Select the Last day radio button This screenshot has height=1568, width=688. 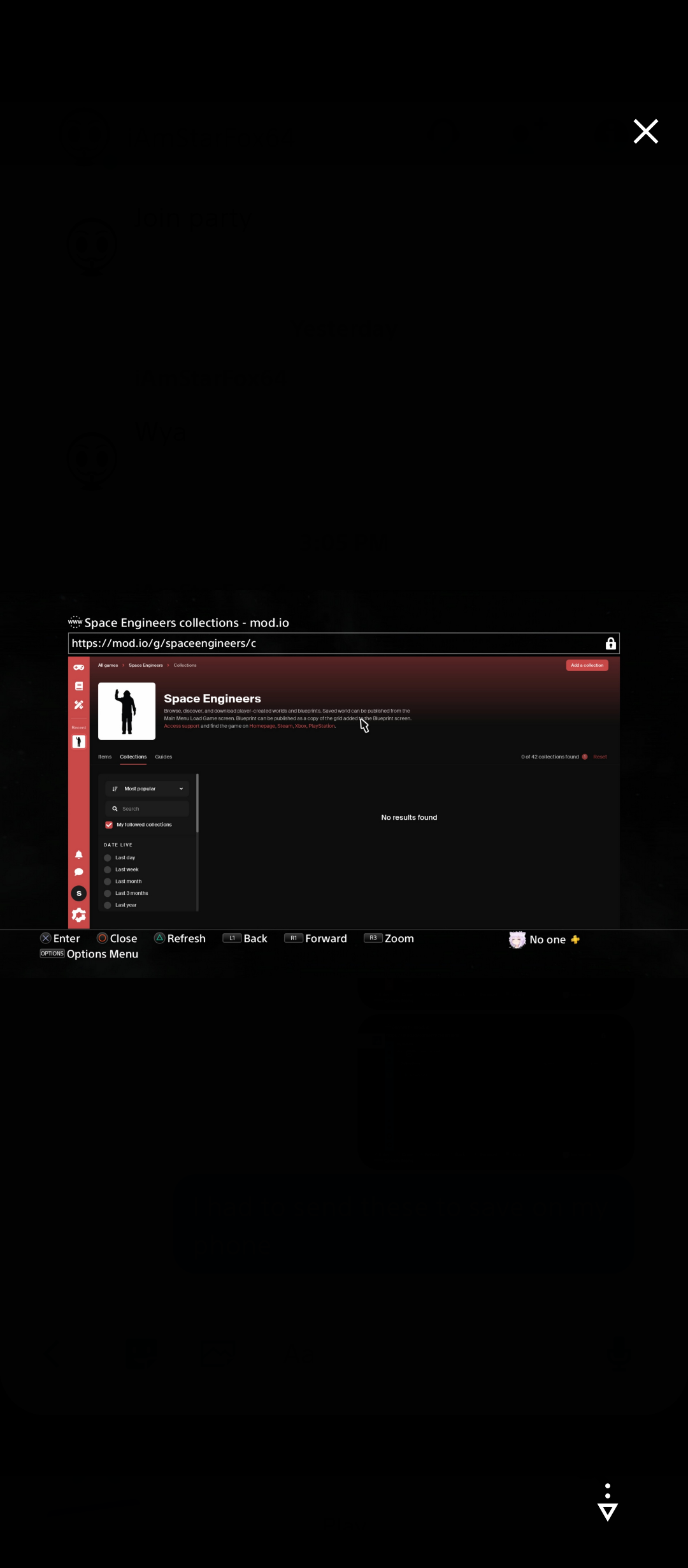coord(108,858)
